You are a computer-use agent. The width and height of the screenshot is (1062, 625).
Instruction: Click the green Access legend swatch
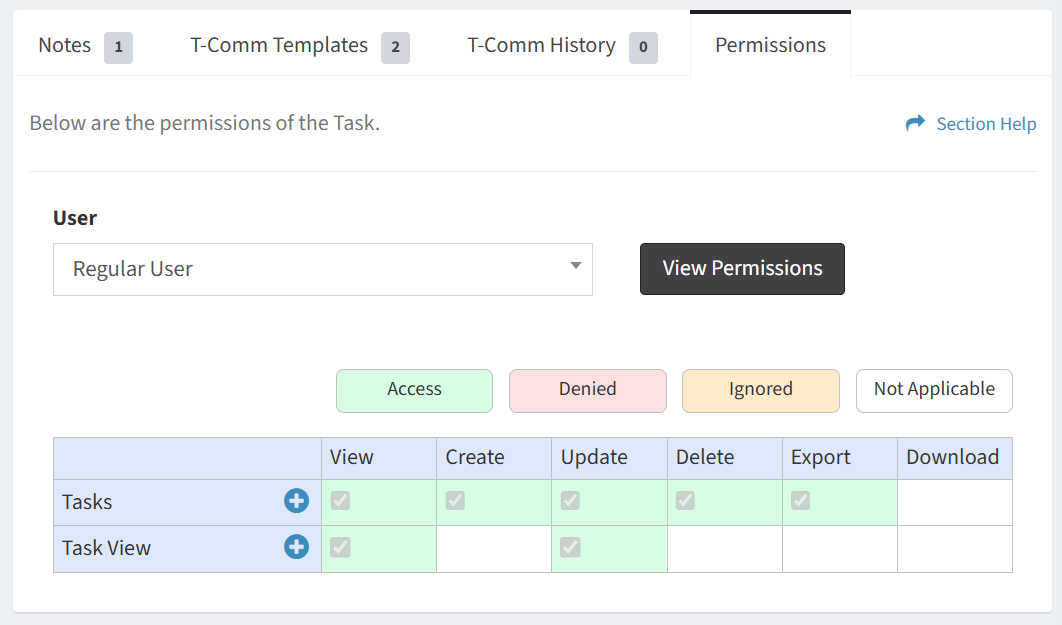[x=414, y=390]
